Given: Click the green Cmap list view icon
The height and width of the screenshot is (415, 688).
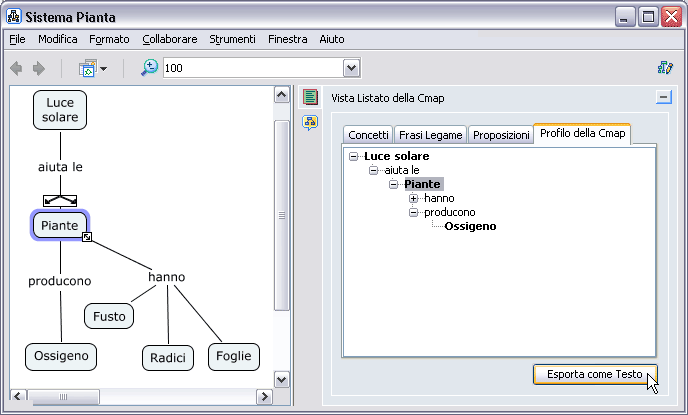Looking at the screenshot, I should point(311,97).
